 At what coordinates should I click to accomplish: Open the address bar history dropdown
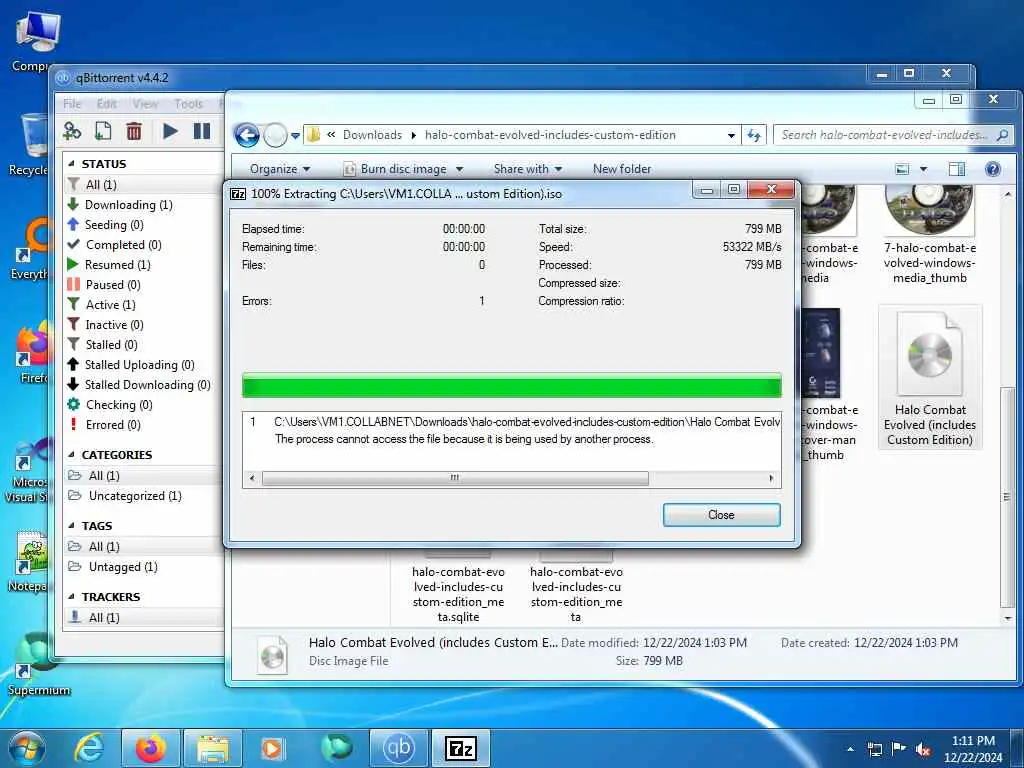tap(731, 136)
